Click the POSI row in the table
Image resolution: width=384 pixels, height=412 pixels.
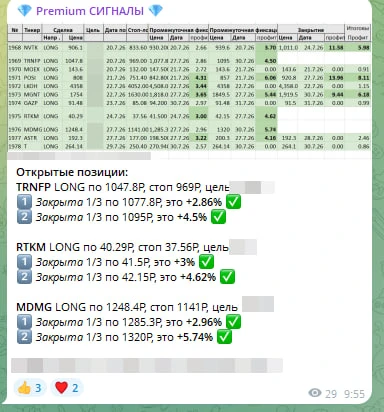point(189,78)
